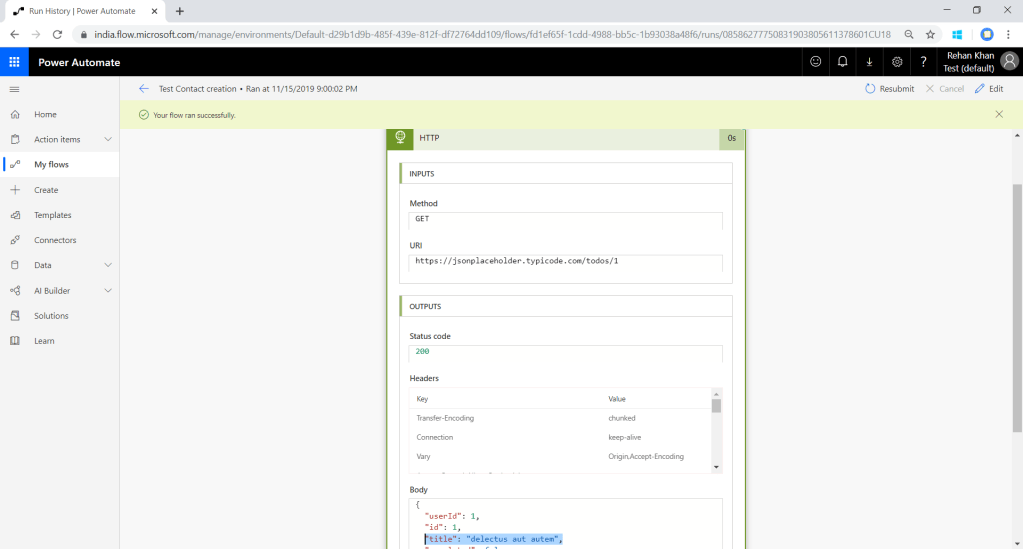Screen dimensions: 1023x549
Task: Open the notifications bell
Action: click(843, 62)
